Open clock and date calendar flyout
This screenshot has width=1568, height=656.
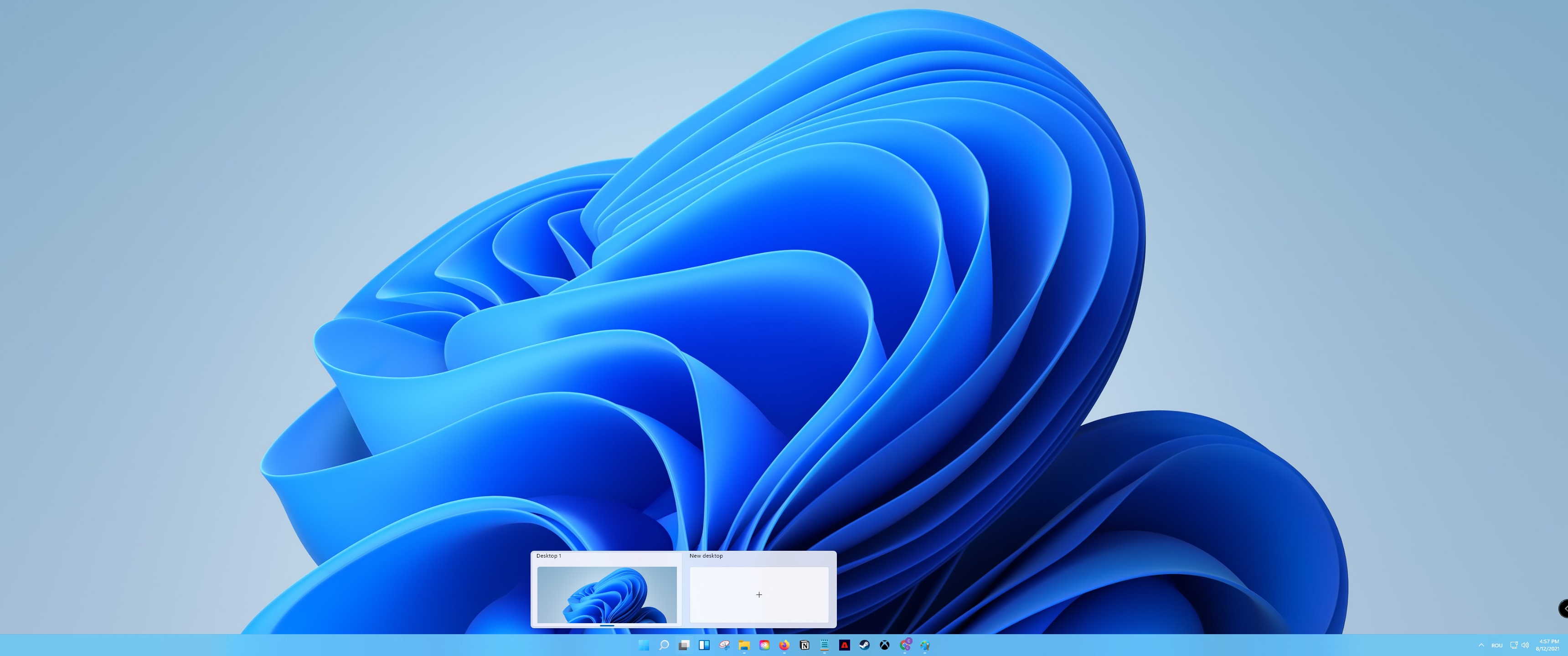coord(1548,645)
